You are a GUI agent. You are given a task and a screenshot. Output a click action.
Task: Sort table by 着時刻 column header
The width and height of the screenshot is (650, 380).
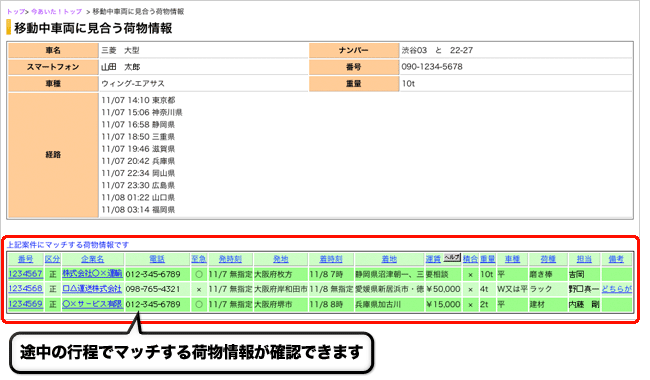point(331,259)
